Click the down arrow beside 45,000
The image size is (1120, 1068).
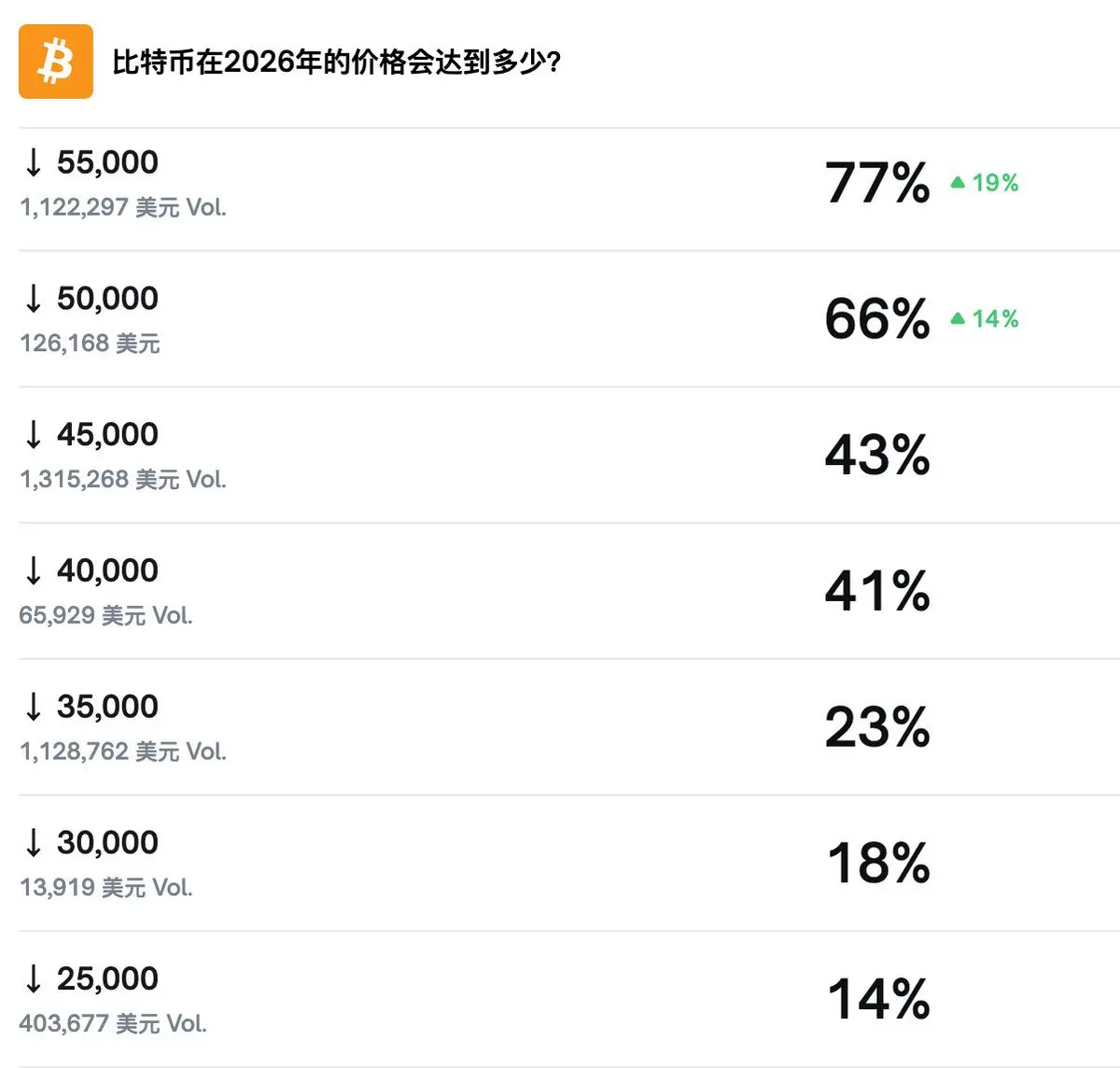pyautogui.click(x=34, y=435)
